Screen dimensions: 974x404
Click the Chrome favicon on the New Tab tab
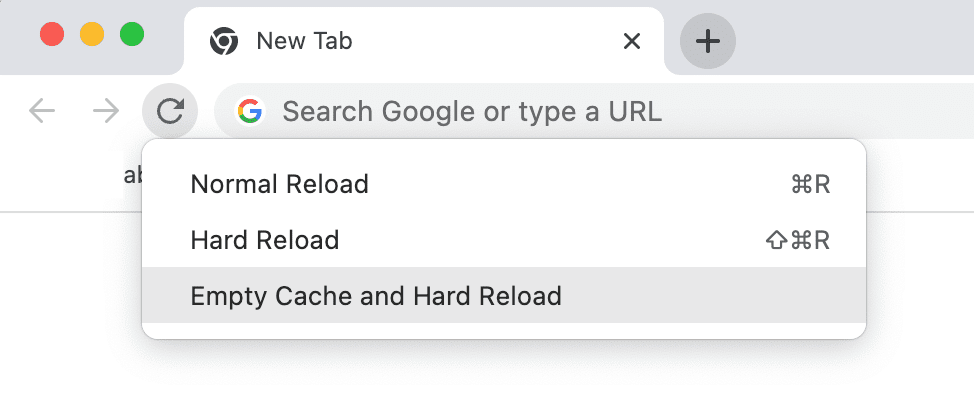pyautogui.click(x=224, y=42)
